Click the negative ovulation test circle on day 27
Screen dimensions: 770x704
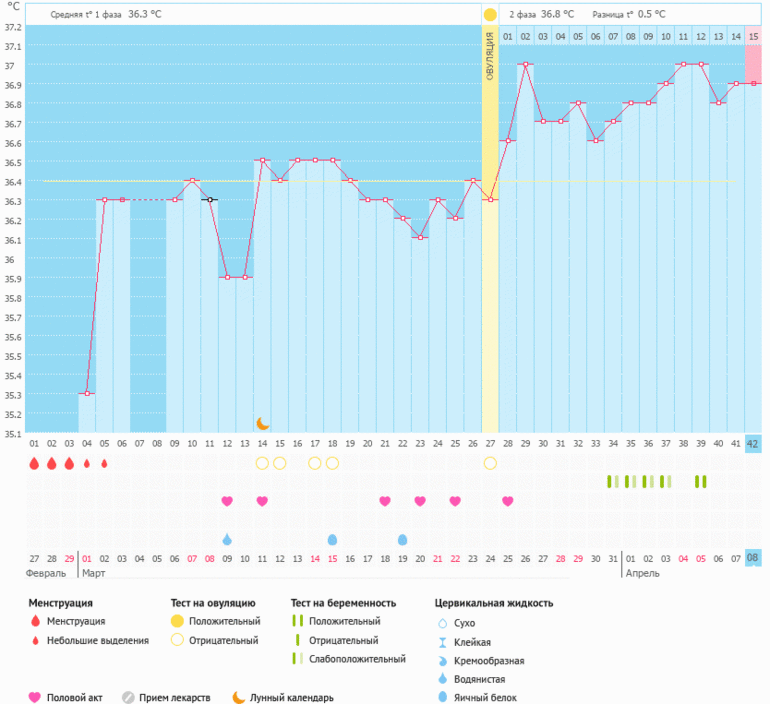coord(490,463)
